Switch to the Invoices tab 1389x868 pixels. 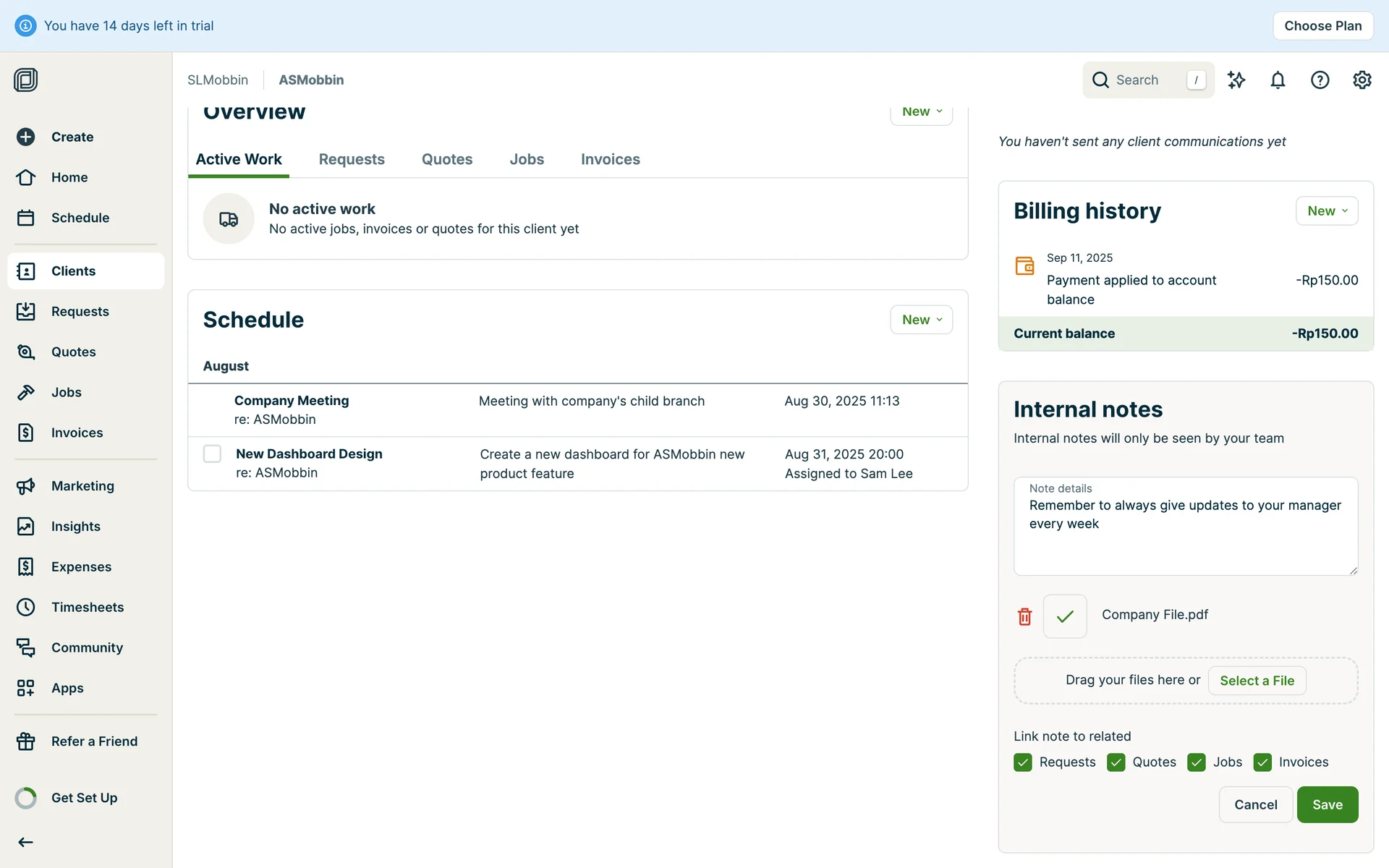[x=610, y=159]
